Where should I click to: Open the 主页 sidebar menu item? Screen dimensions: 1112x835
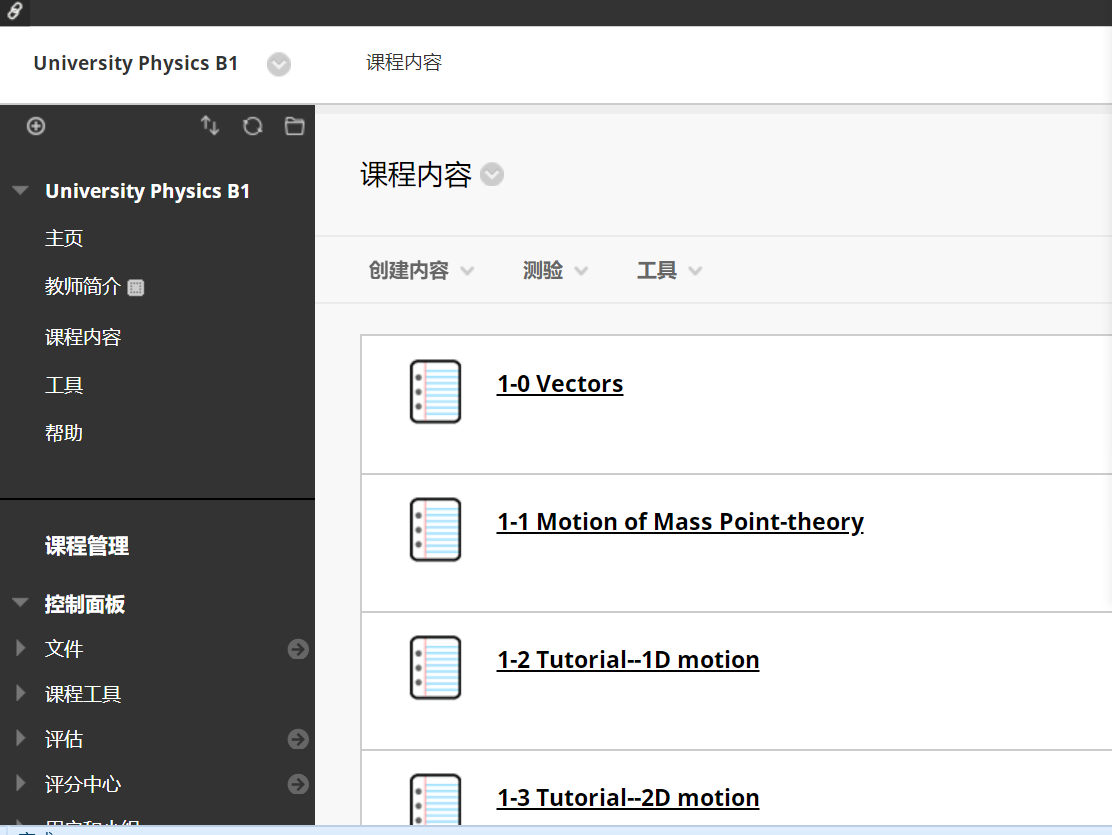64,239
